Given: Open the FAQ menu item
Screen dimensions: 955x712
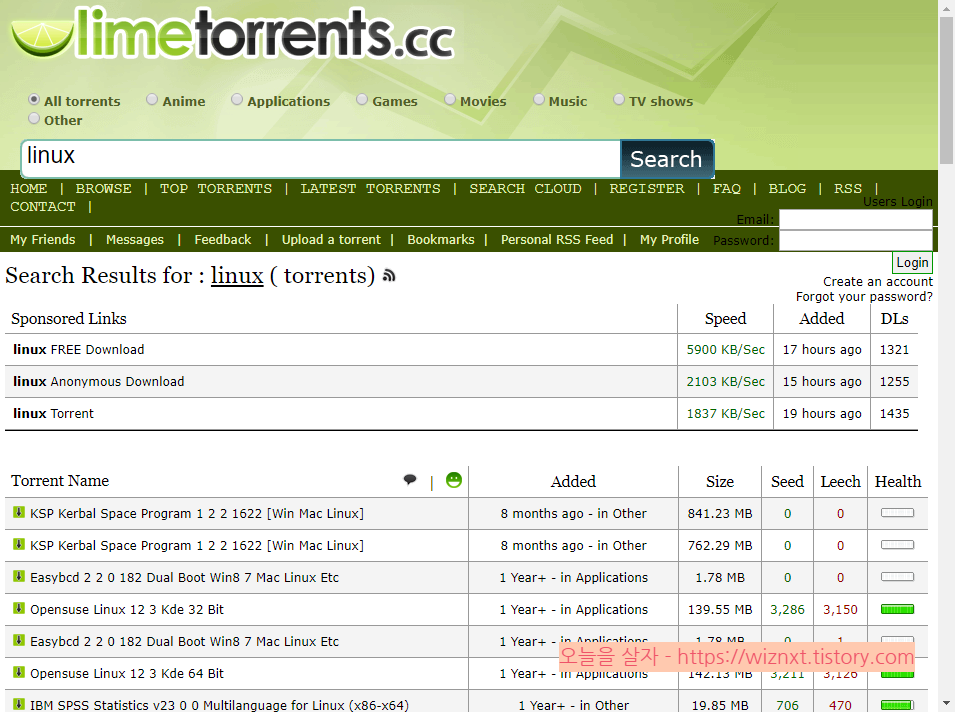Looking at the screenshot, I should click(x=727, y=189).
